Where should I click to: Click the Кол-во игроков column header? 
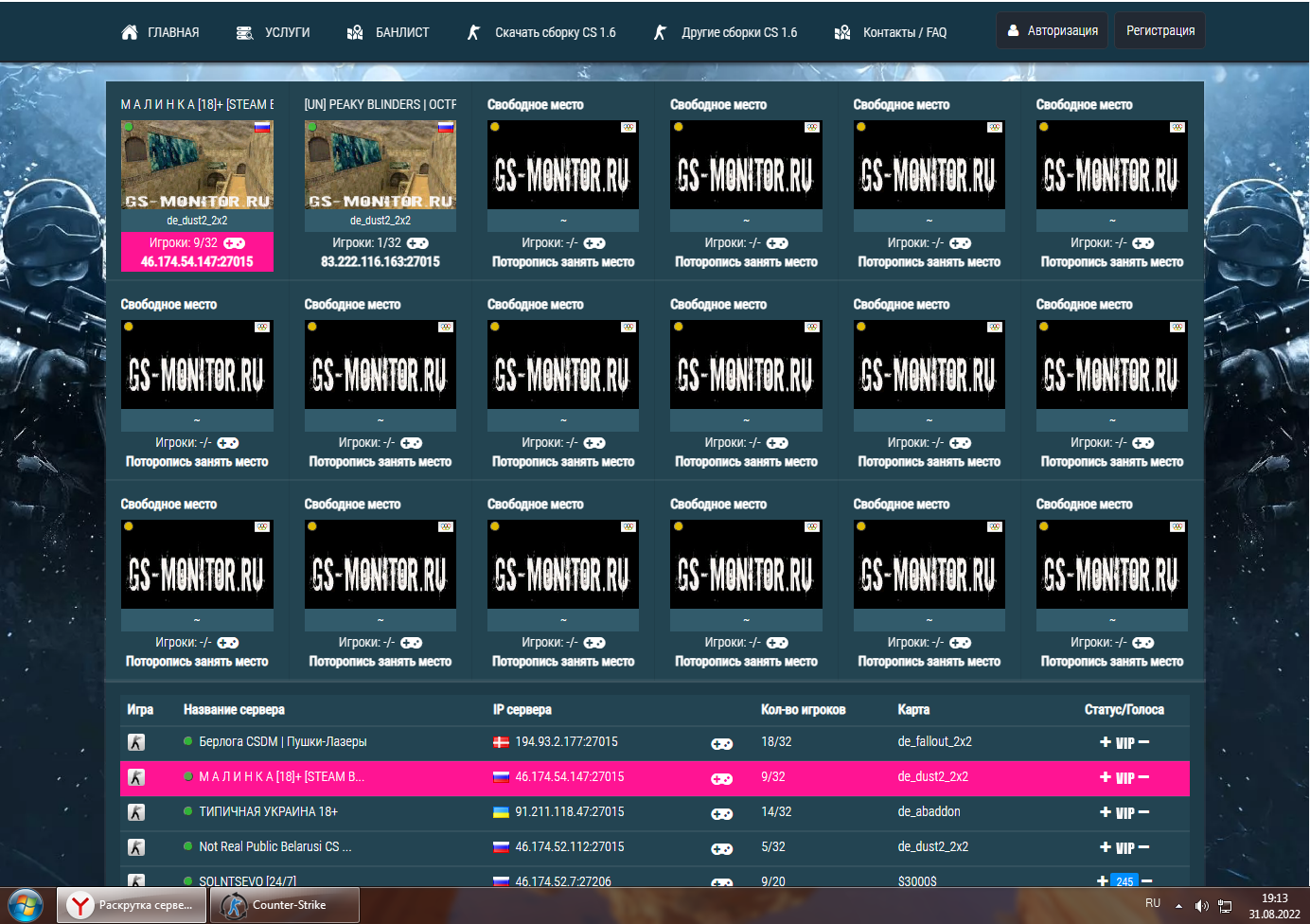pos(804,710)
